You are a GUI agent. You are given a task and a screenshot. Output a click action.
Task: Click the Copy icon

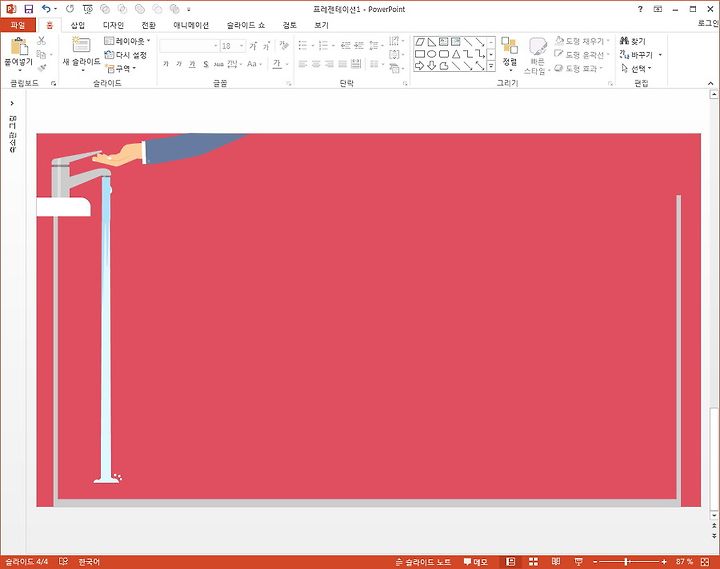[41, 55]
